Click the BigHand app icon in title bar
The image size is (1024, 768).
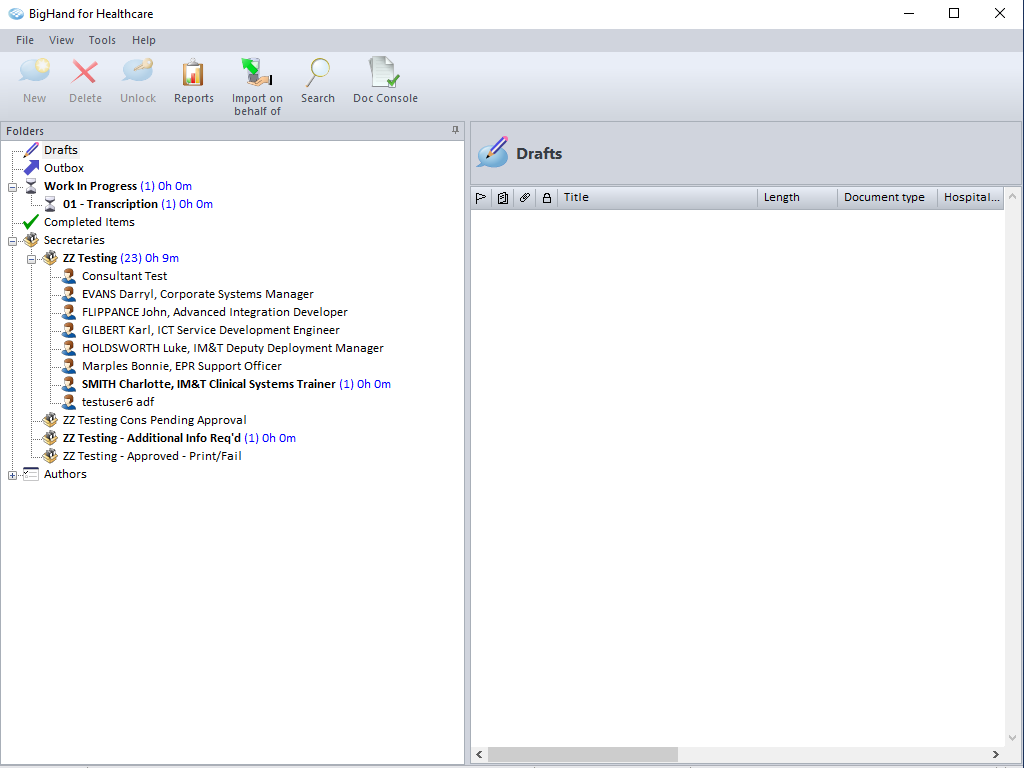pyautogui.click(x=16, y=14)
